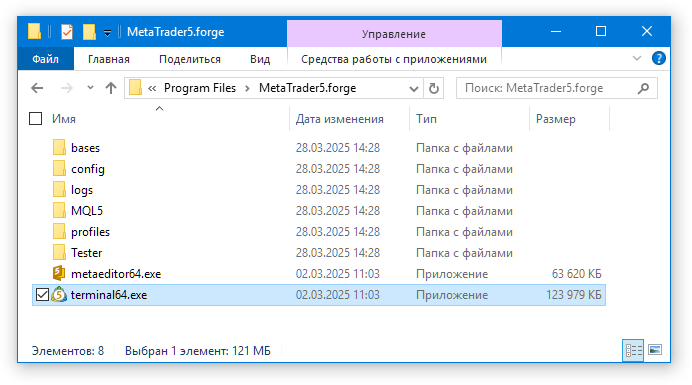This screenshot has width=692, height=385.
Task: Click the Управление contextual tab header
Action: (x=394, y=34)
